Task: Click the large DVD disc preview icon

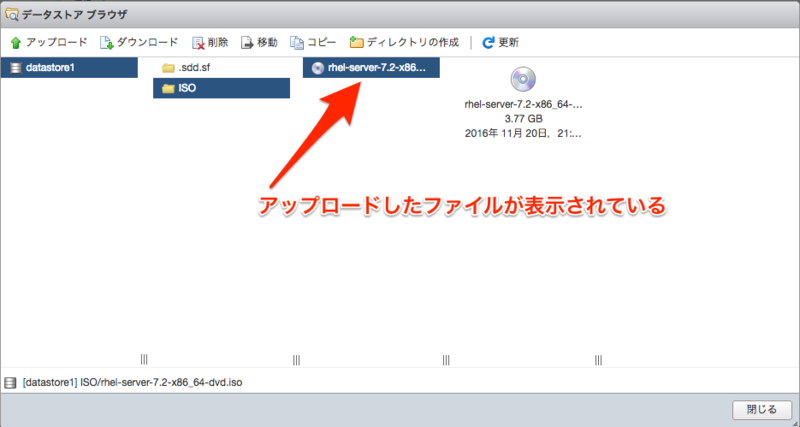Action: 523,80
